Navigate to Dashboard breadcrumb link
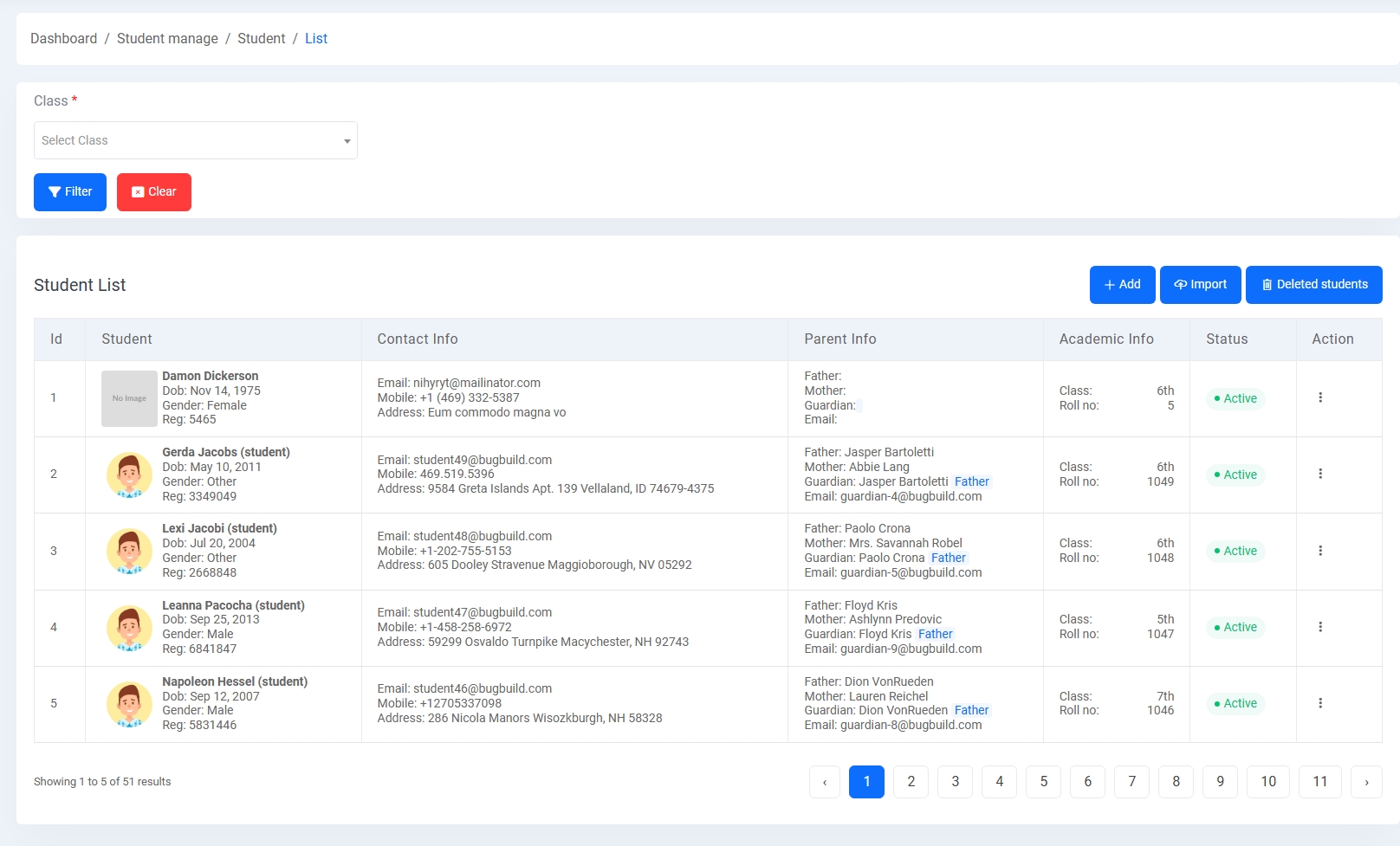Viewport: 1400px width, 846px height. [64, 39]
